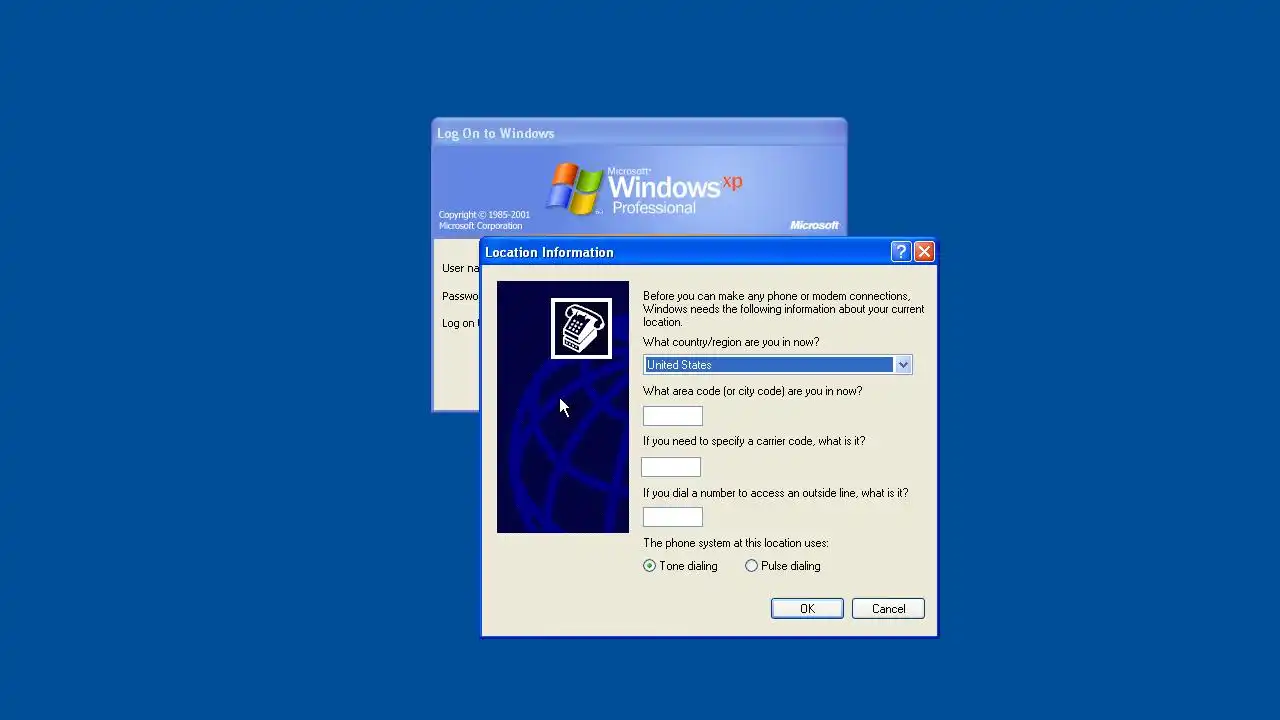Select Tone dialing option
This screenshot has width=1280, height=720.
coord(680,566)
